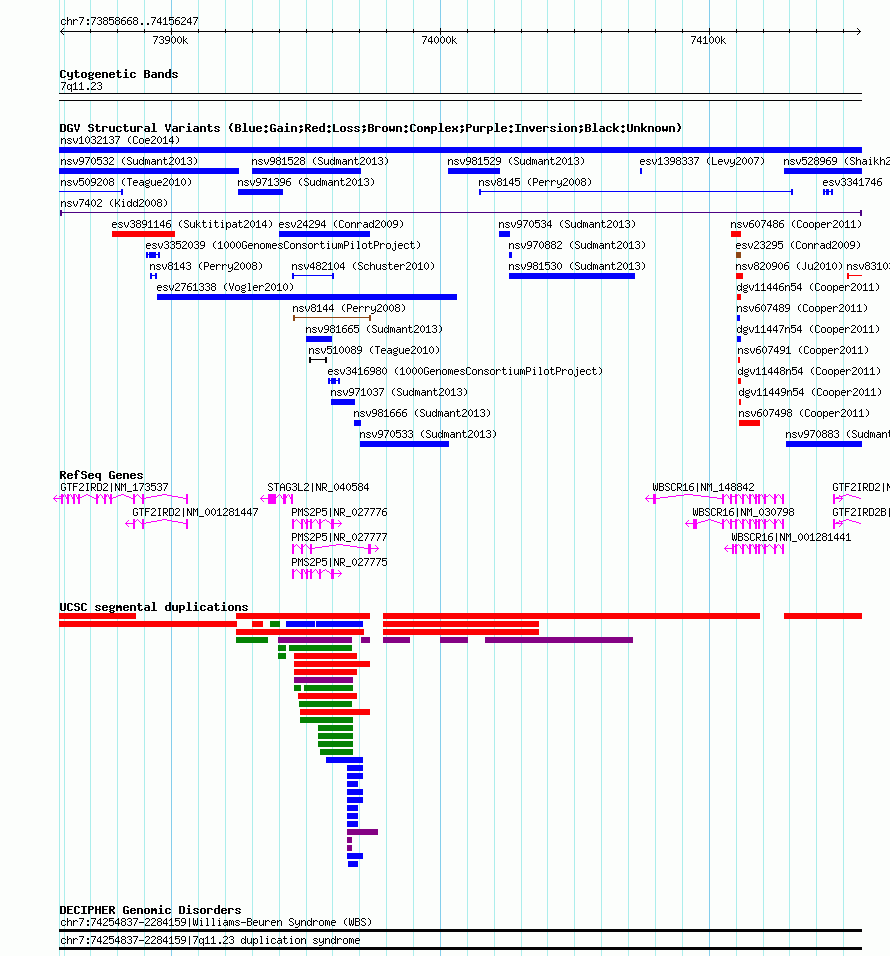
Task: Select PMS2P5|NR_027777 transcript
Action: [x=335, y=549]
